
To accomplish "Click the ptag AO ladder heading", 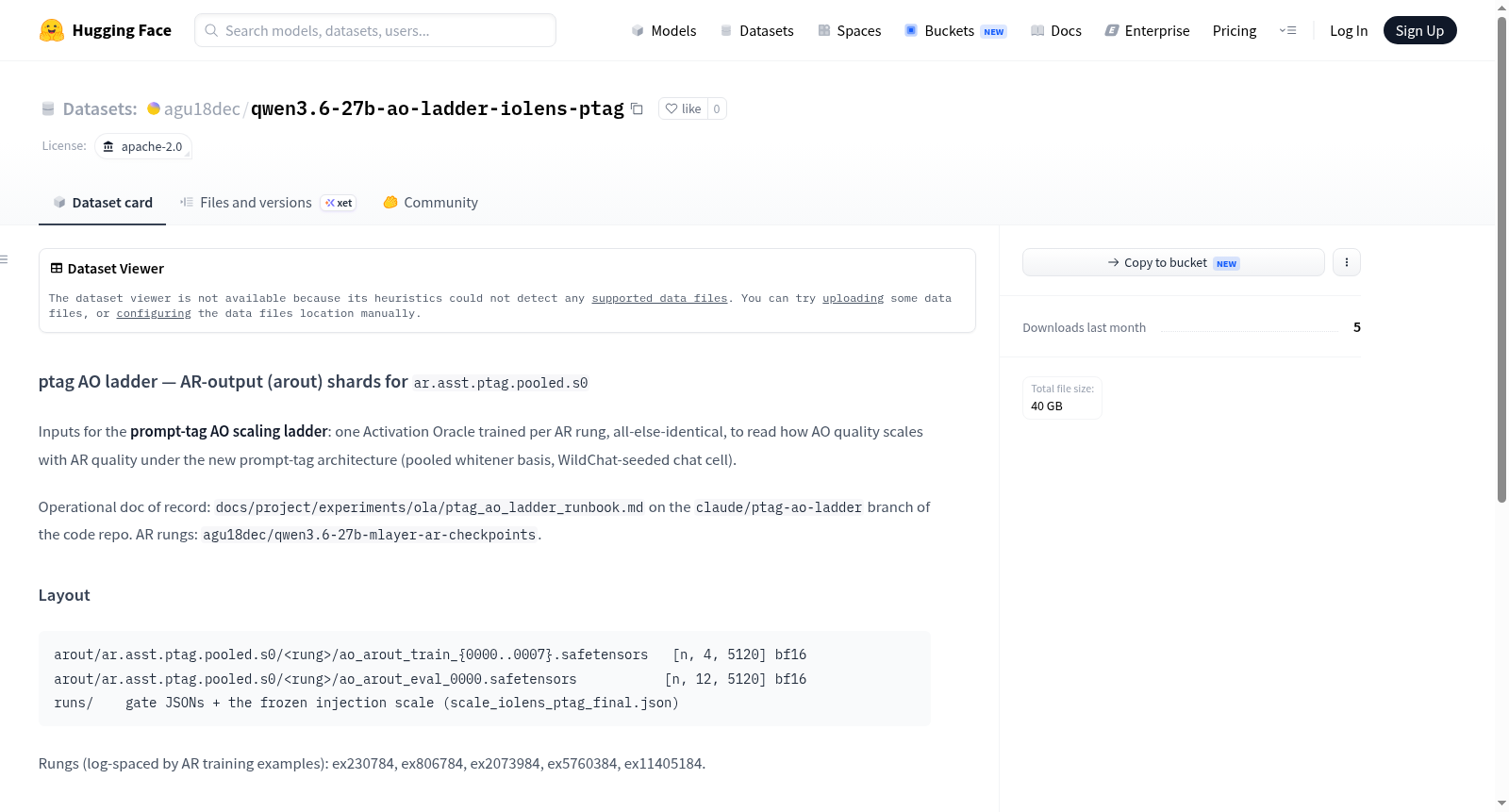I will coord(313,381).
